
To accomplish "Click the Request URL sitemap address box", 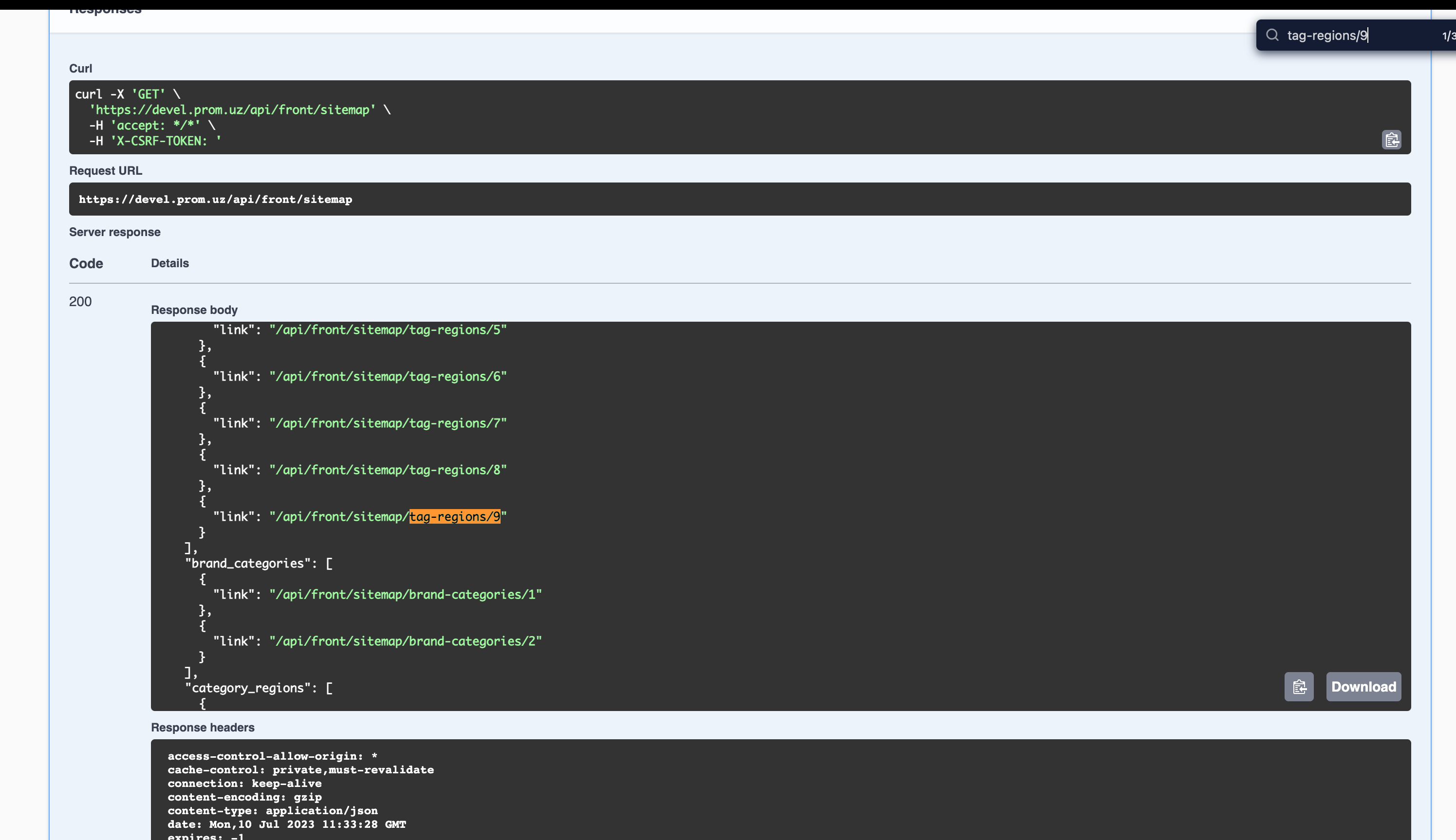I will point(215,199).
